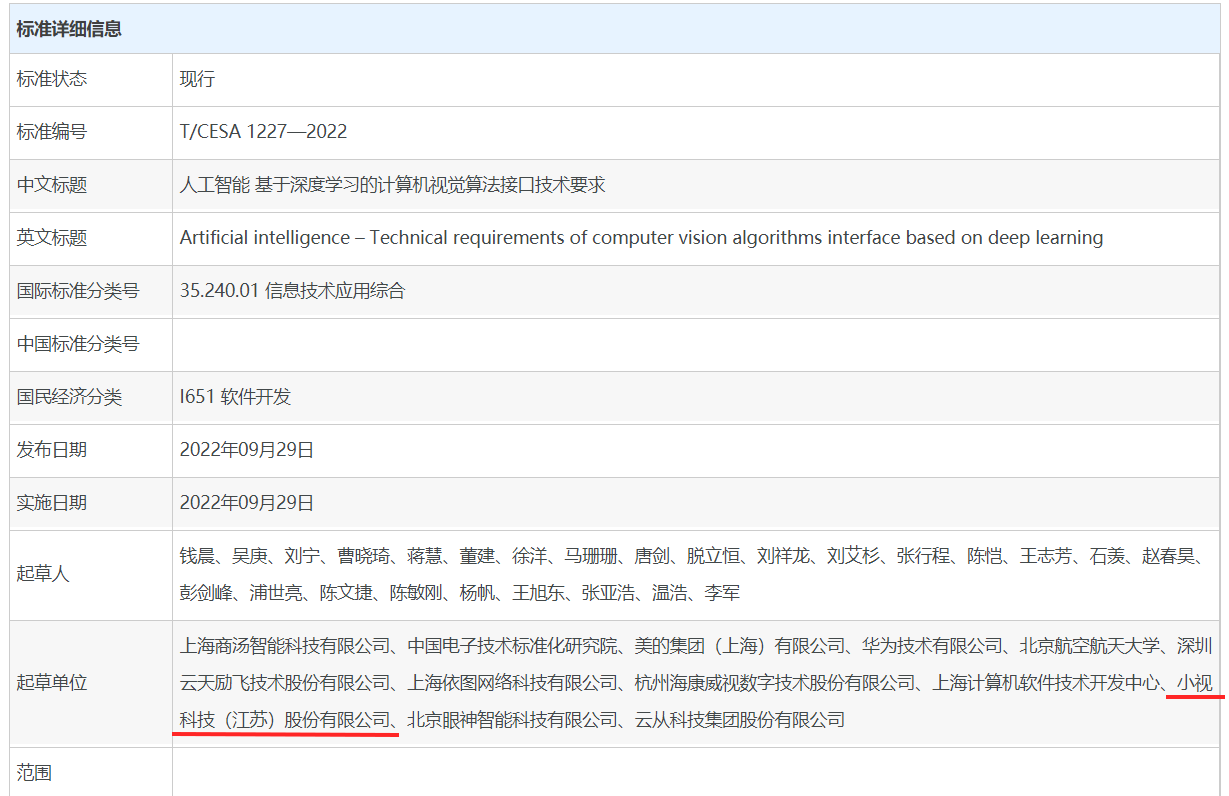Click the standard number T/CESA 1227—2022
The image size is (1229, 796).
pyautogui.click(x=263, y=132)
